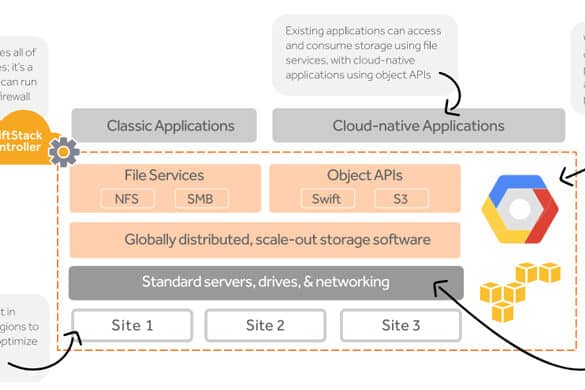Screen dimensions: 585x390
Task: Select the Site 2 box
Action: coord(265,325)
